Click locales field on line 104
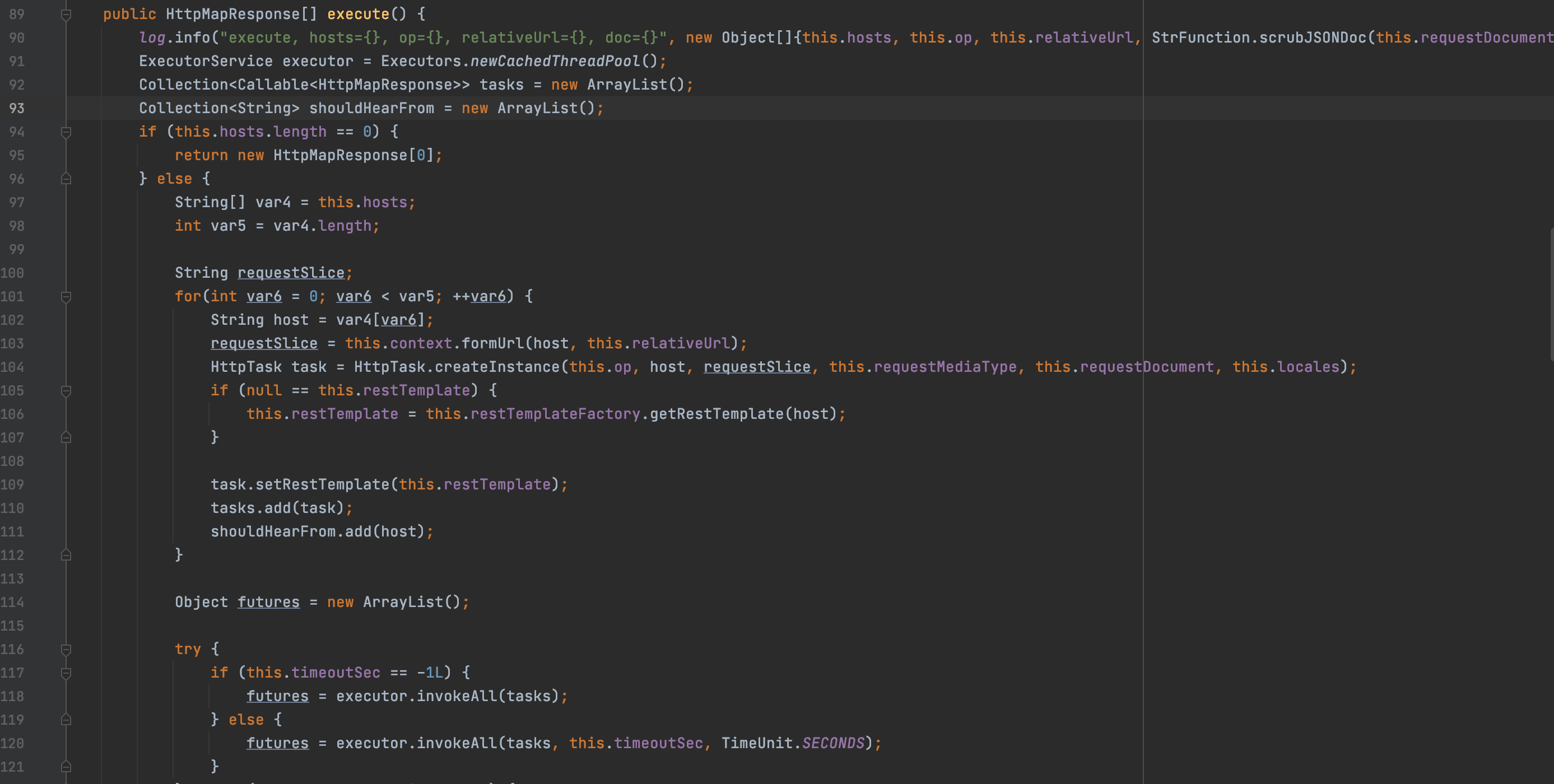1554x784 pixels. 1309,367
